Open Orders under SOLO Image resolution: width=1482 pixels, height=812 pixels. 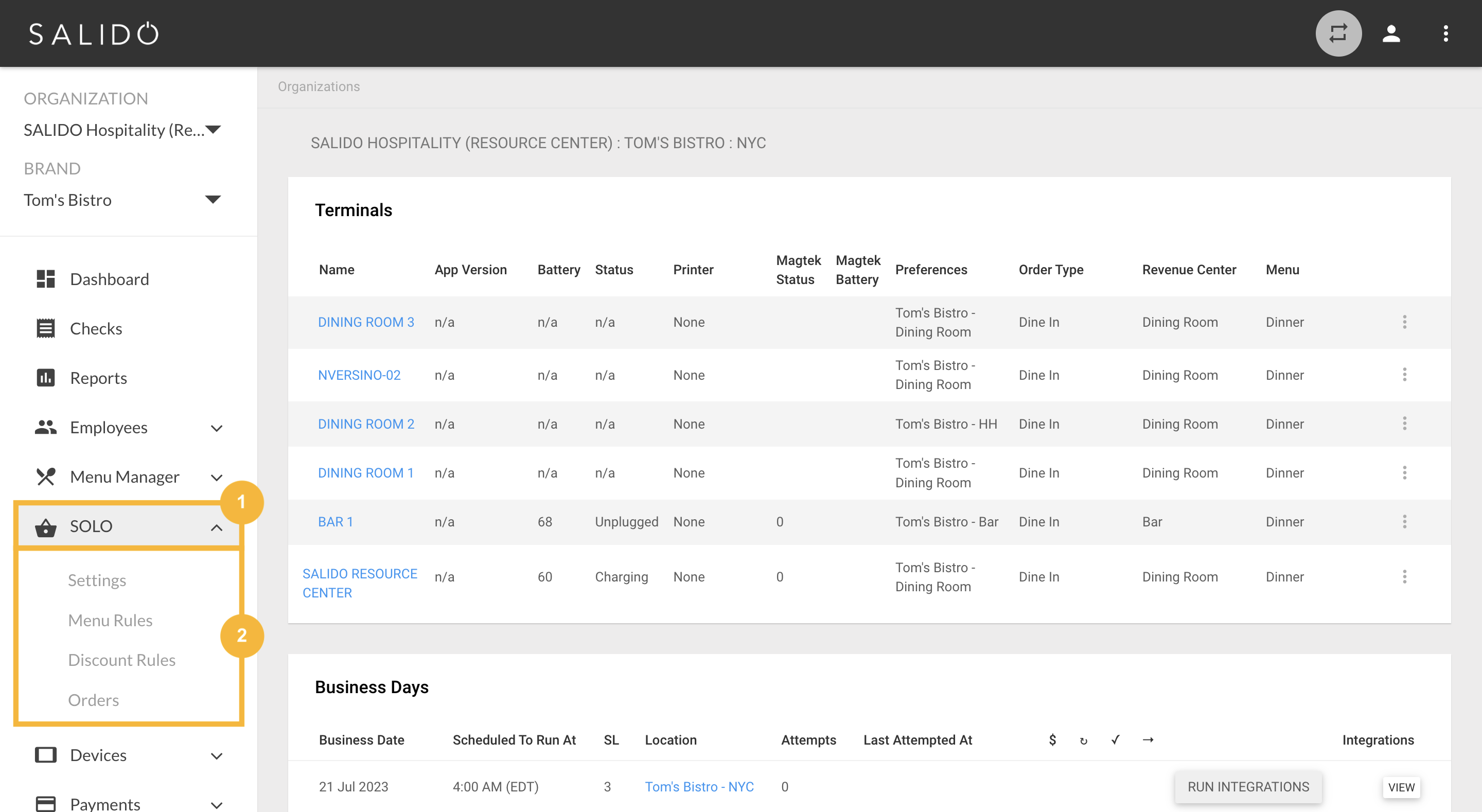point(93,700)
